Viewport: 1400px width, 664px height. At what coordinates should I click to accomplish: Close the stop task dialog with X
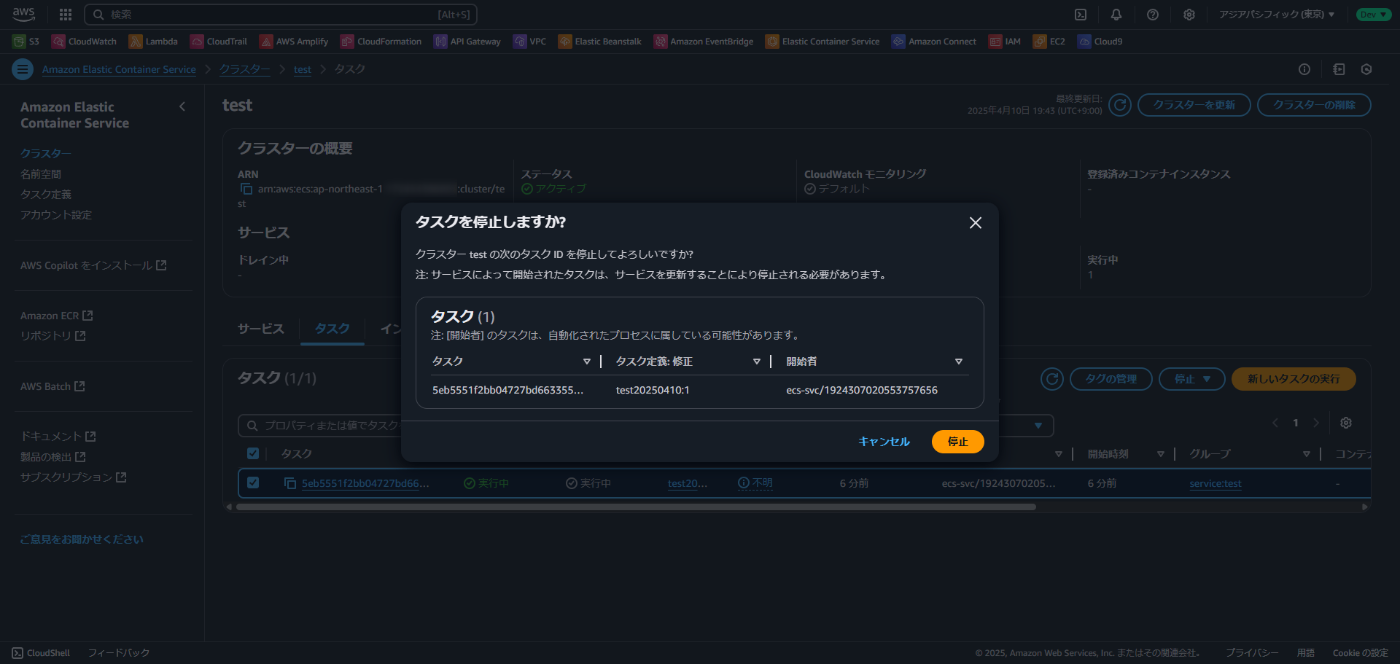(975, 222)
